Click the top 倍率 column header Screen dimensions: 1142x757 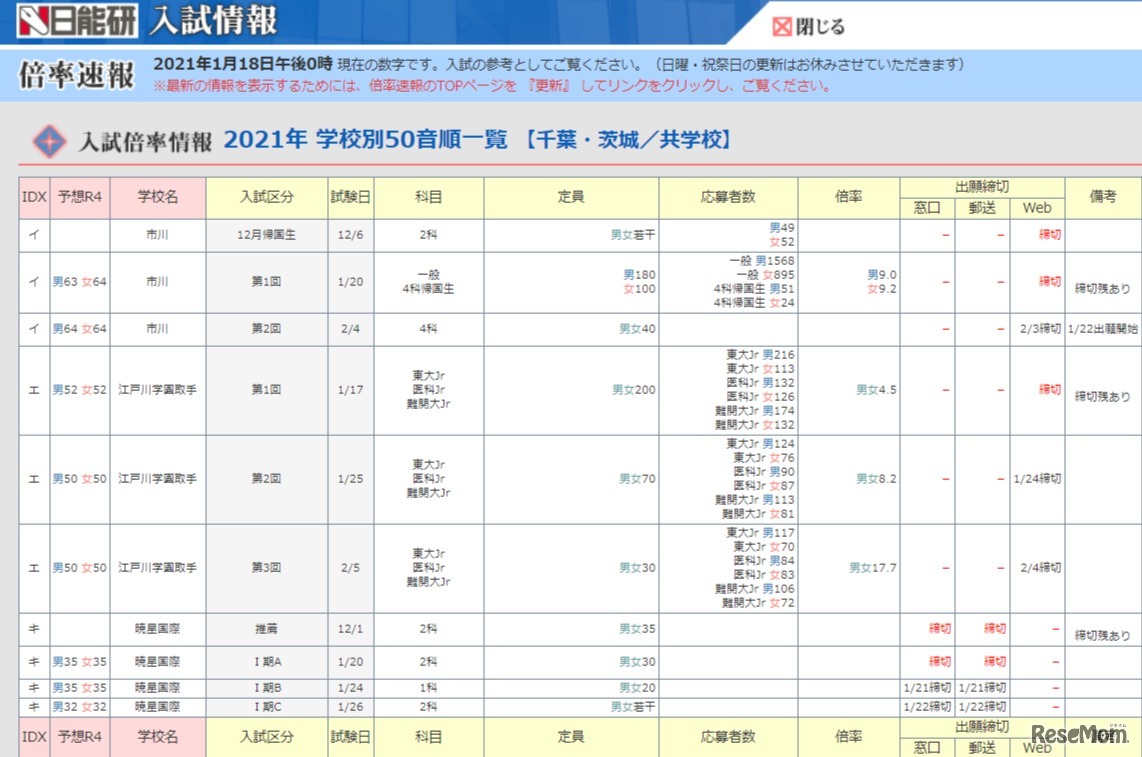coord(848,197)
